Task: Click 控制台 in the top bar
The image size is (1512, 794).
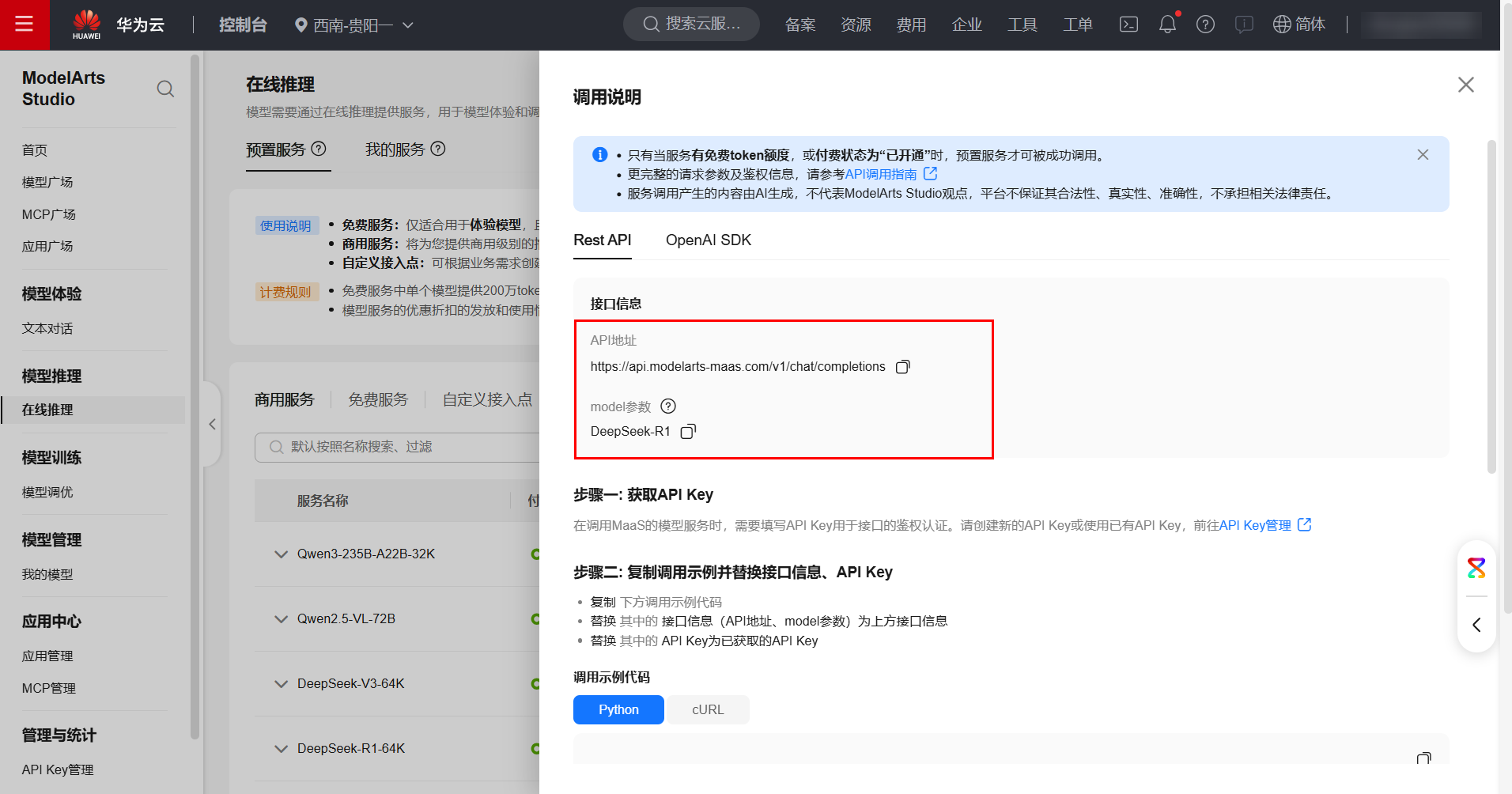Action: tap(243, 25)
